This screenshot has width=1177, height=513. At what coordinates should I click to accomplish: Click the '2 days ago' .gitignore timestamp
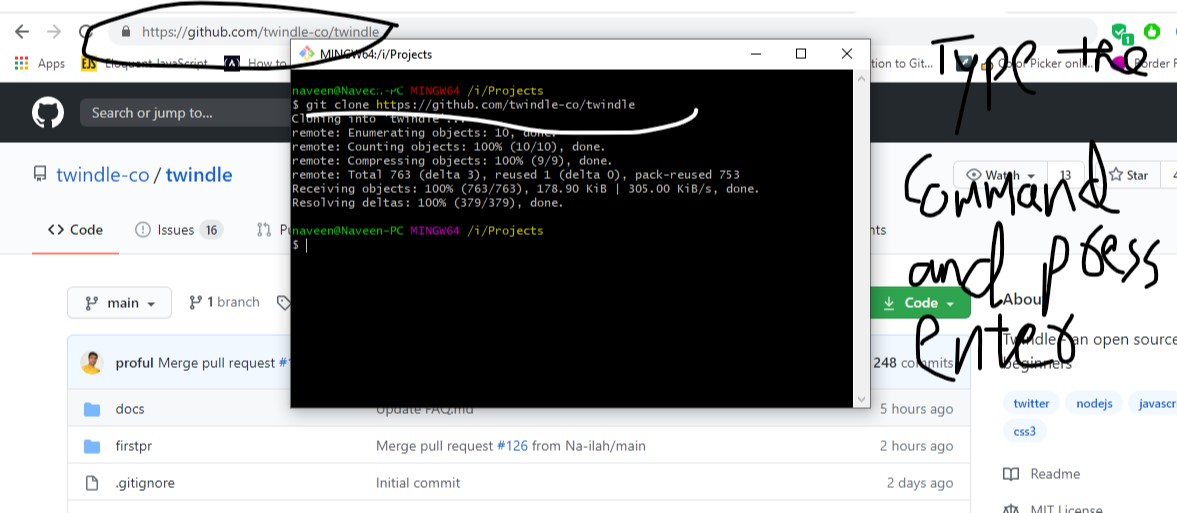tap(920, 483)
